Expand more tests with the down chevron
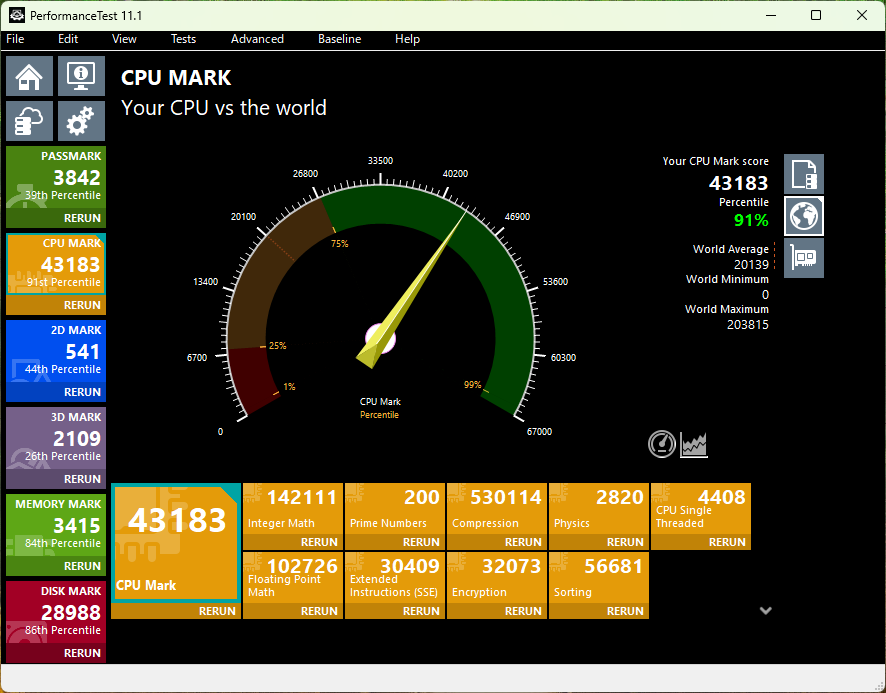886x693 pixels. point(765,610)
